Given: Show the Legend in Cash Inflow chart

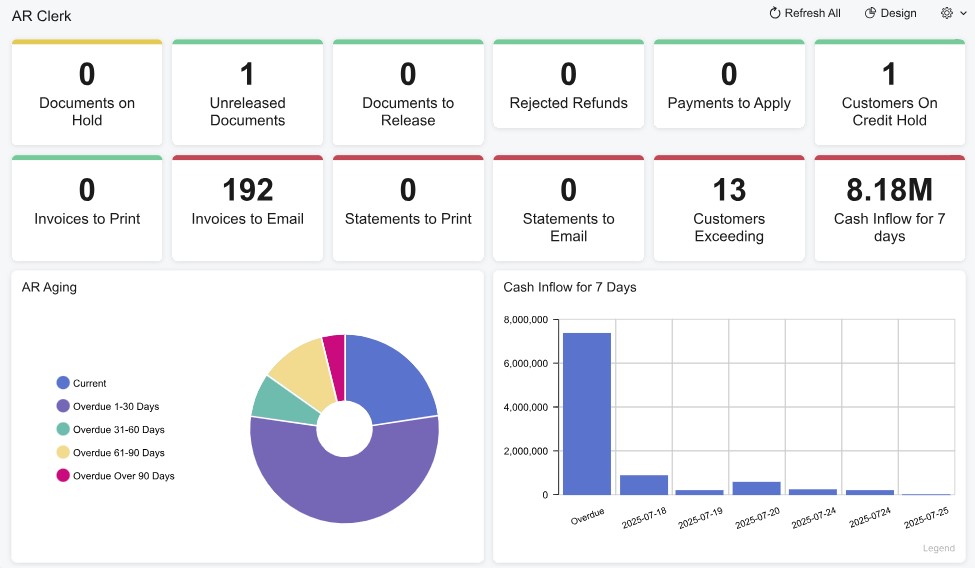Looking at the screenshot, I should tap(938, 548).
